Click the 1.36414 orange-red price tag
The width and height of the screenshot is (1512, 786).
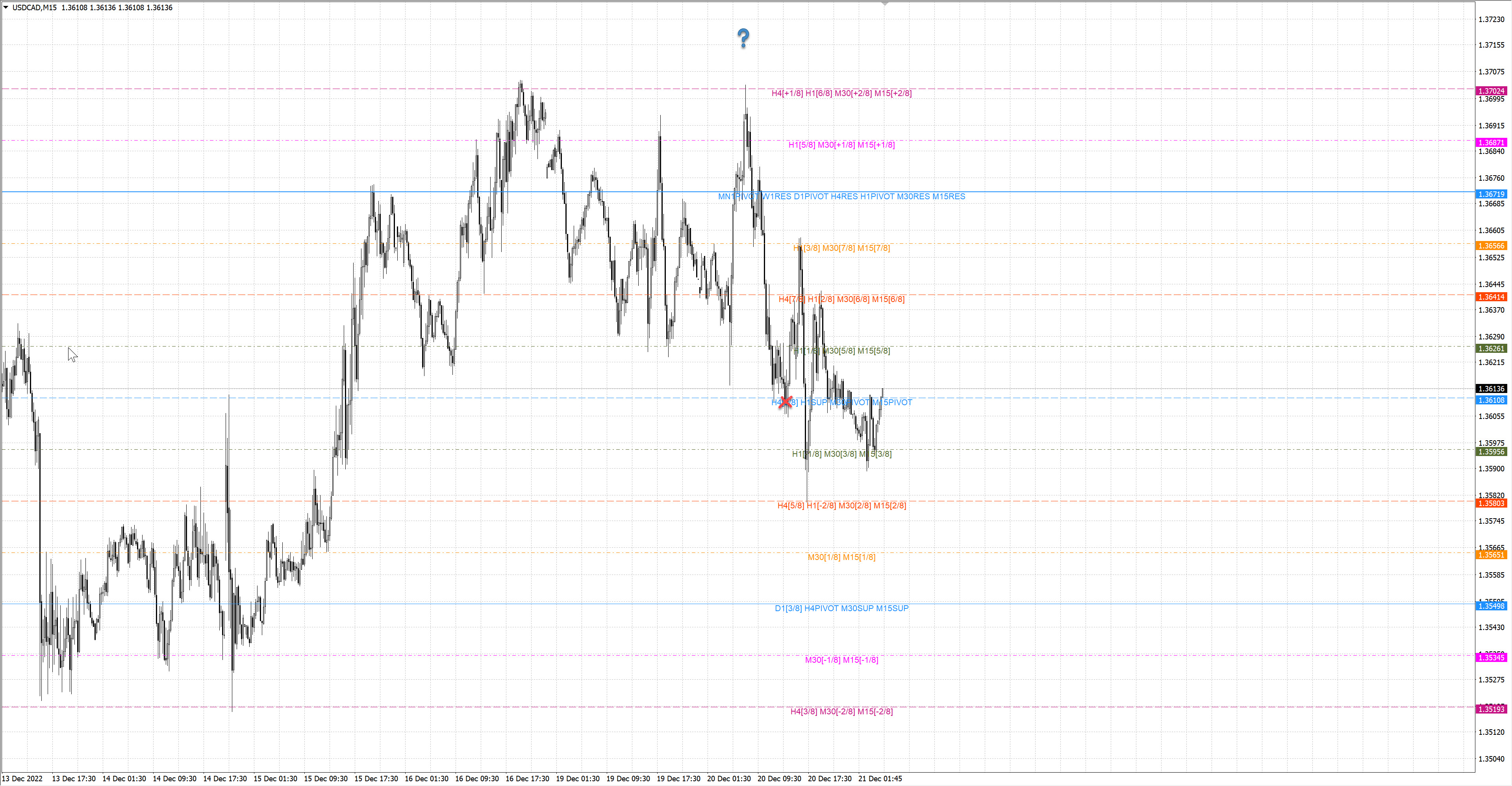click(x=1491, y=297)
